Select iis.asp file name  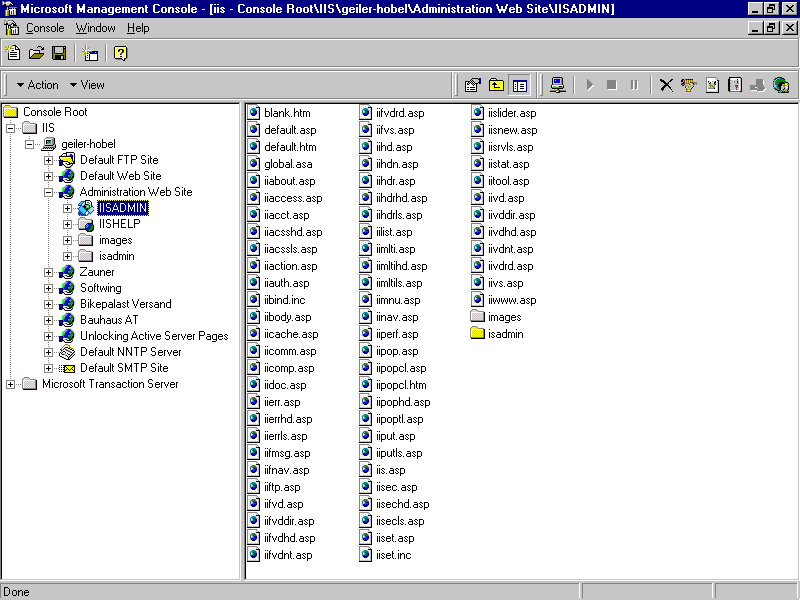390,470
